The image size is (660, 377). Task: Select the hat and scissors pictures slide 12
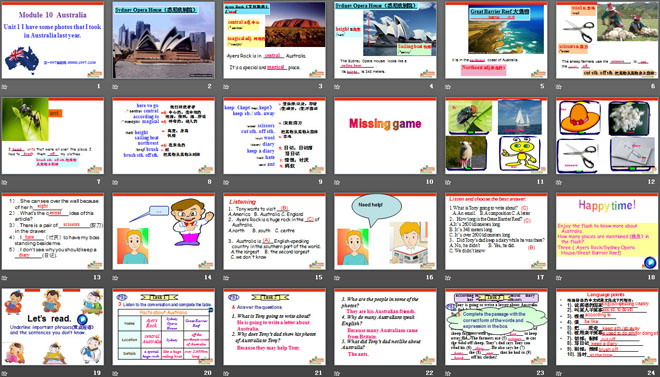click(x=607, y=135)
